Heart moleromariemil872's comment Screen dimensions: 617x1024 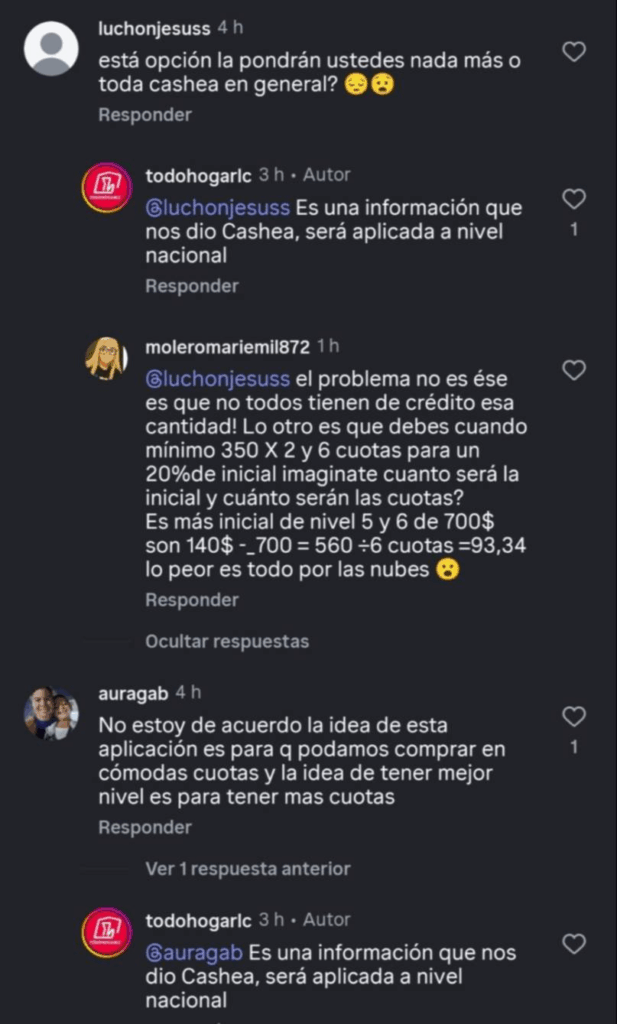[x=573, y=371]
